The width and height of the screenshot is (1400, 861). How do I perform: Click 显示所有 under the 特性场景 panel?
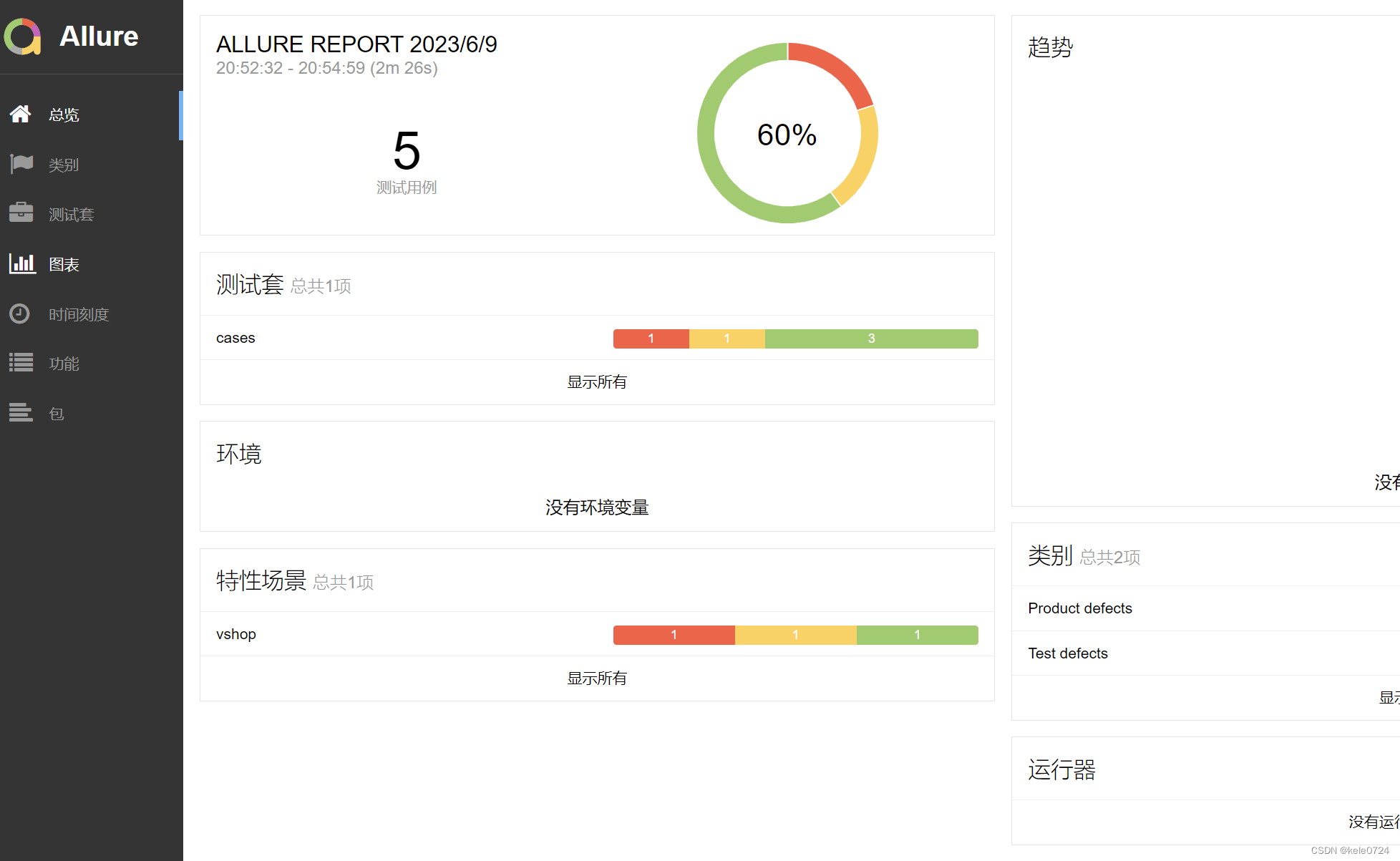(596, 678)
